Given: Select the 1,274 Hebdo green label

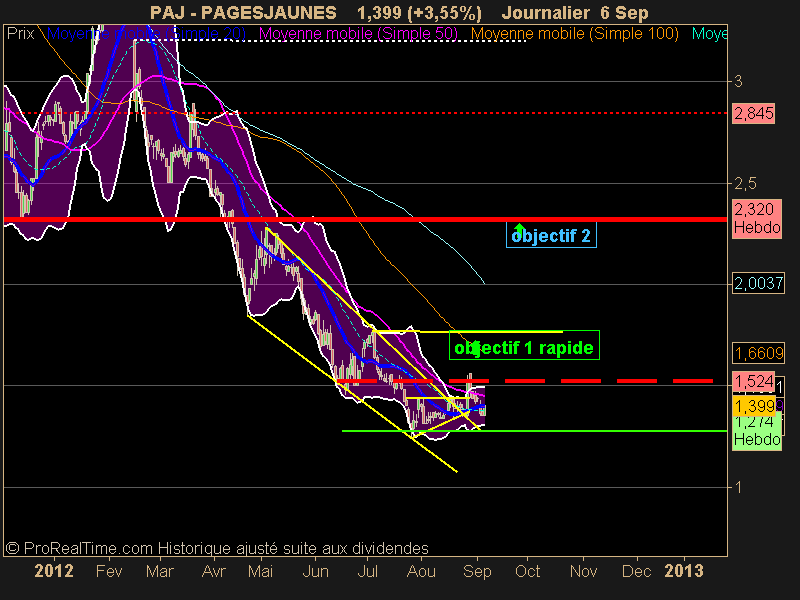Looking at the screenshot, I should click(757, 432).
